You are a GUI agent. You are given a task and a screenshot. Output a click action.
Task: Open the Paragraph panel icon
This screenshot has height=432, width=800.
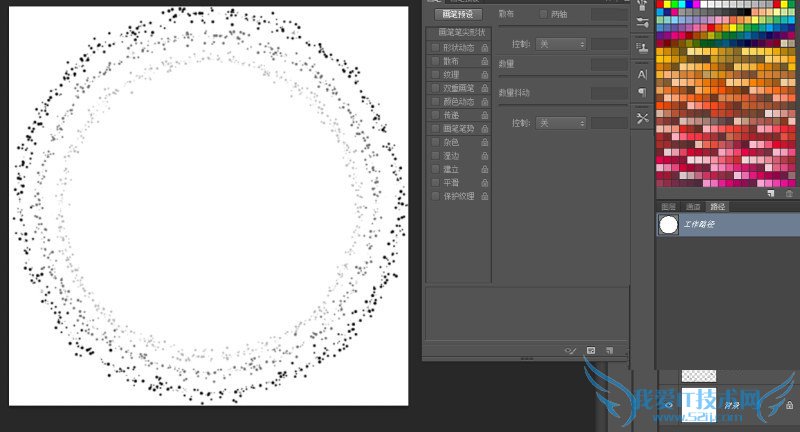[x=642, y=92]
